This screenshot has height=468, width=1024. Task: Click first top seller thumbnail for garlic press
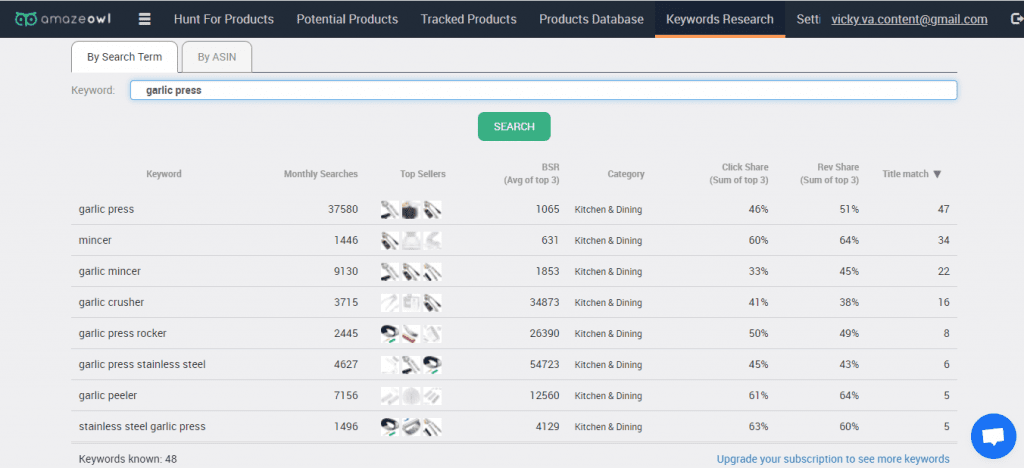(390, 210)
